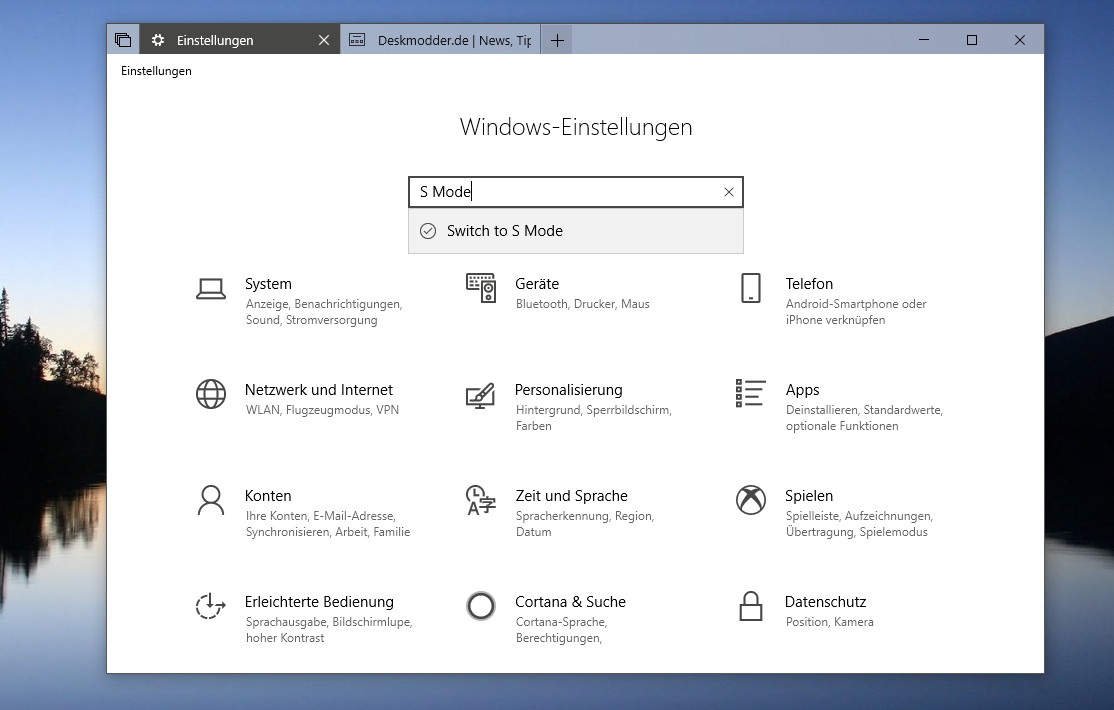Open the Netzwerk und Internet globe icon
Image resolution: width=1114 pixels, height=710 pixels.
[211, 394]
